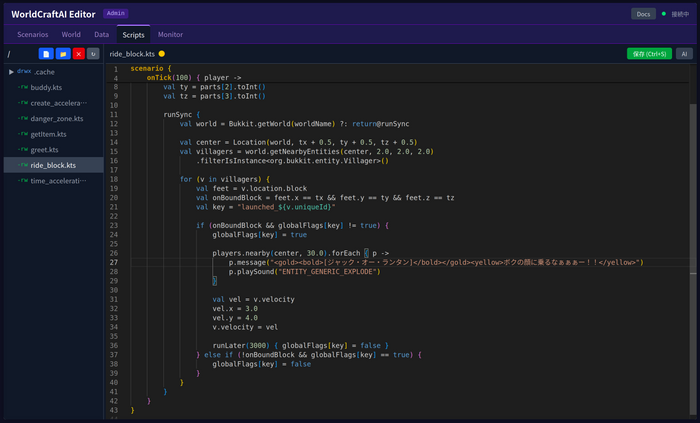Click line number 27 in the gutter
Screen dimensions: 700x423
(114, 262)
